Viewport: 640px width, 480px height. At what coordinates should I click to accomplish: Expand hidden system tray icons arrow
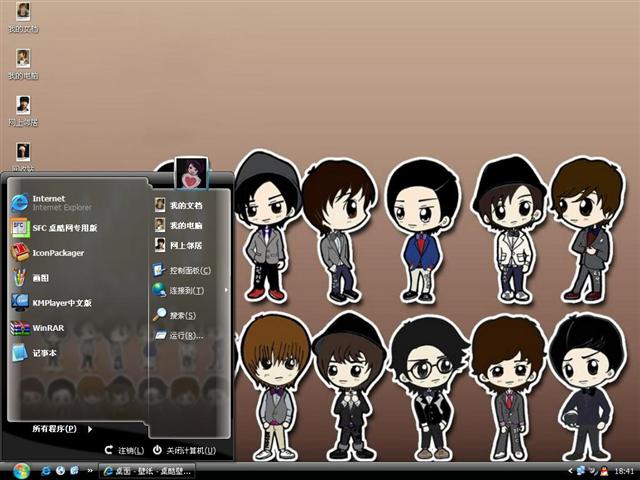[571, 471]
